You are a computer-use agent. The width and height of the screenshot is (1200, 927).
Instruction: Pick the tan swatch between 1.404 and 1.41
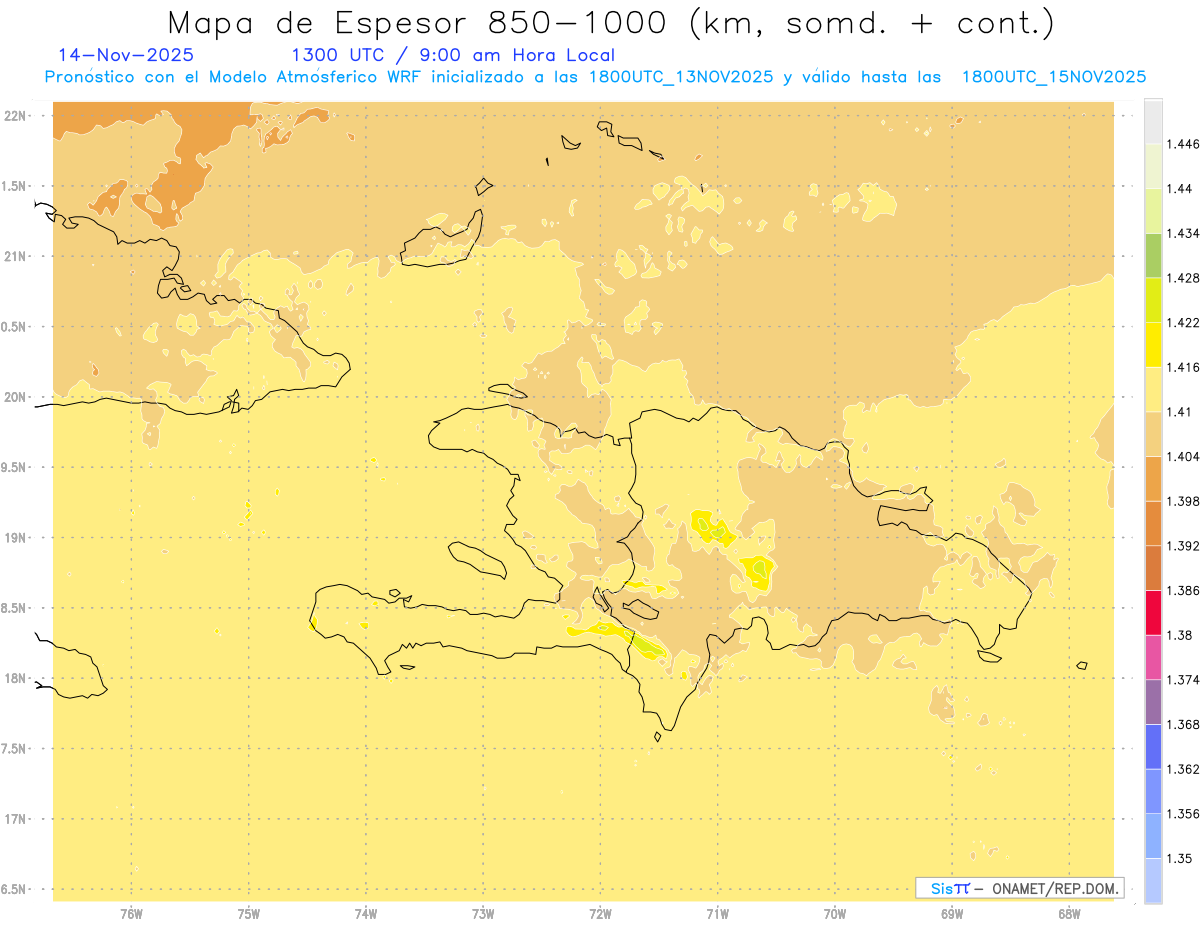point(1153,434)
